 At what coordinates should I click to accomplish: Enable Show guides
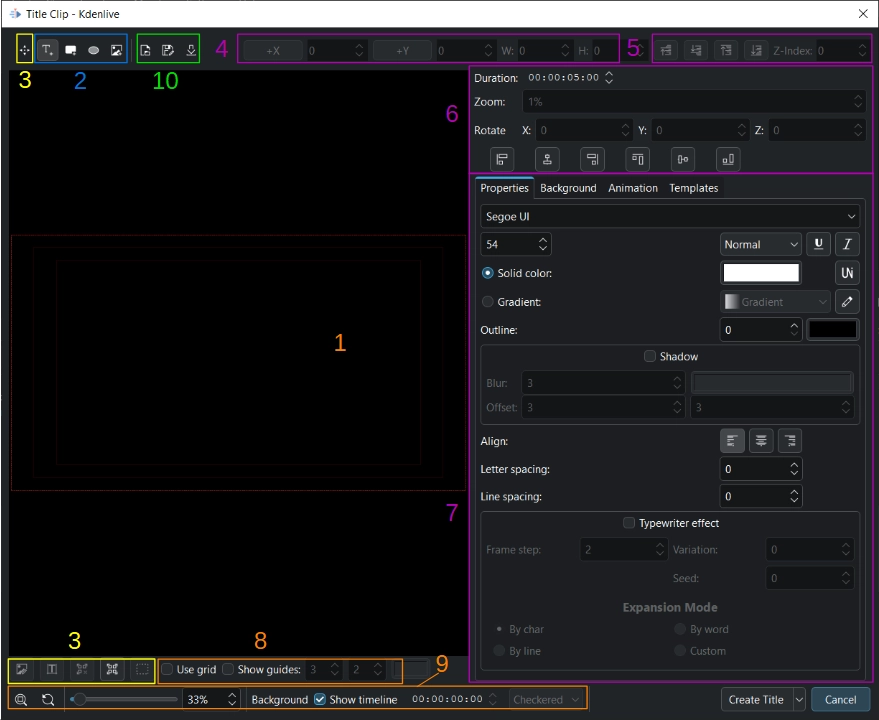pos(228,670)
